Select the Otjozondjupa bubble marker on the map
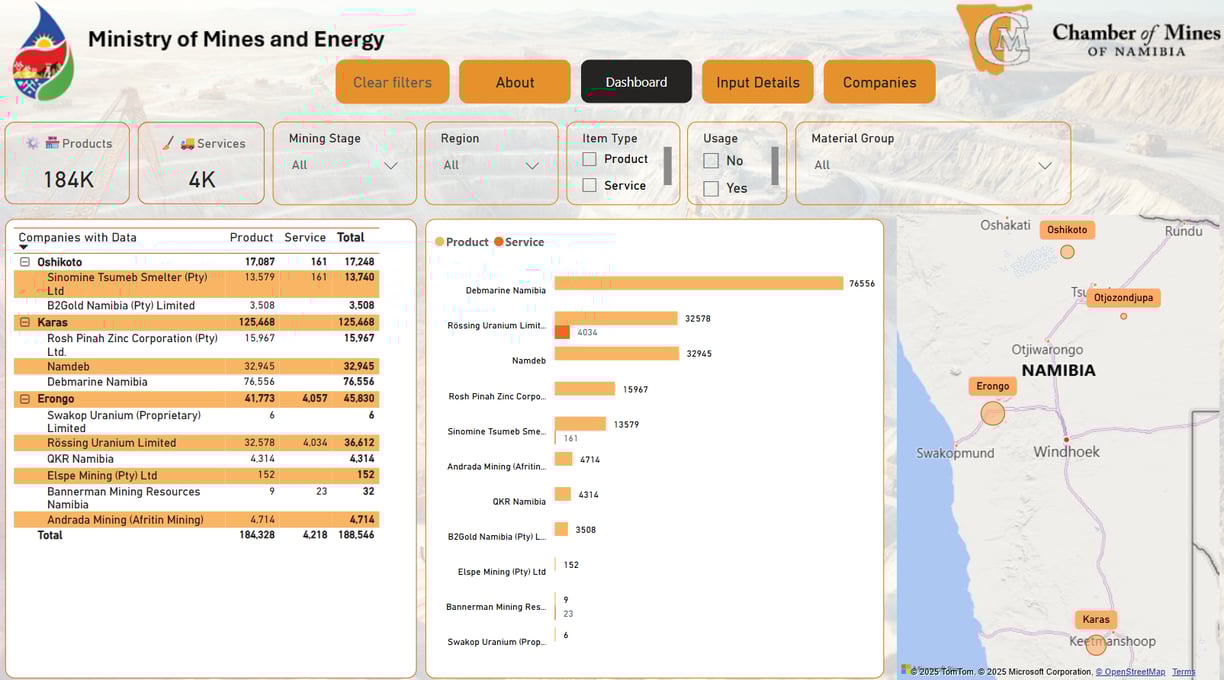The image size is (1224, 680). tap(1124, 316)
